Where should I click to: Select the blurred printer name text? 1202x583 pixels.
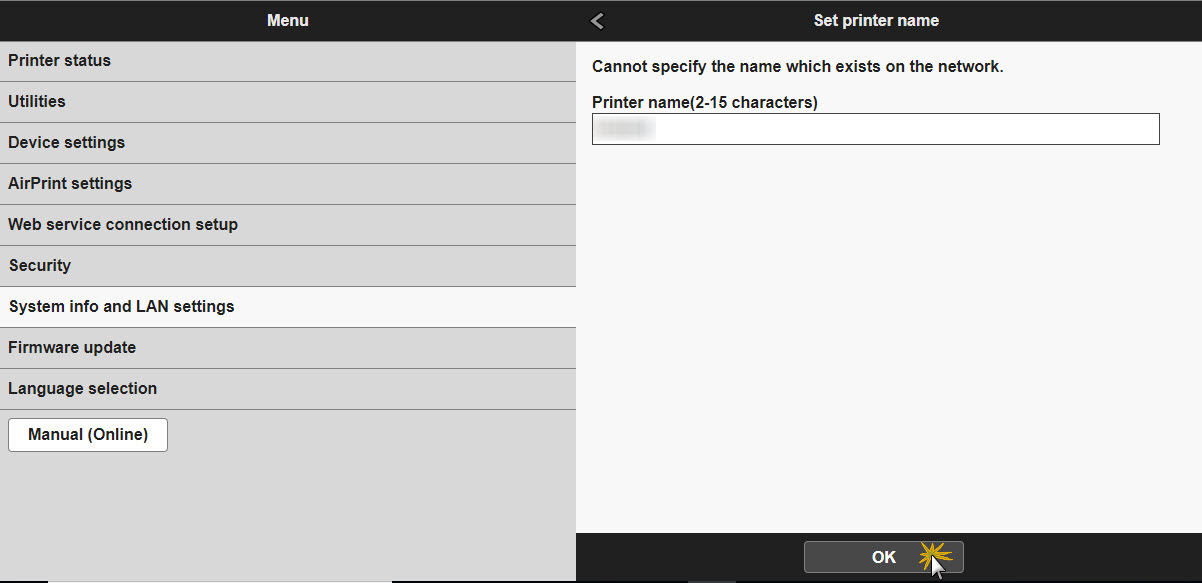[x=625, y=128]
